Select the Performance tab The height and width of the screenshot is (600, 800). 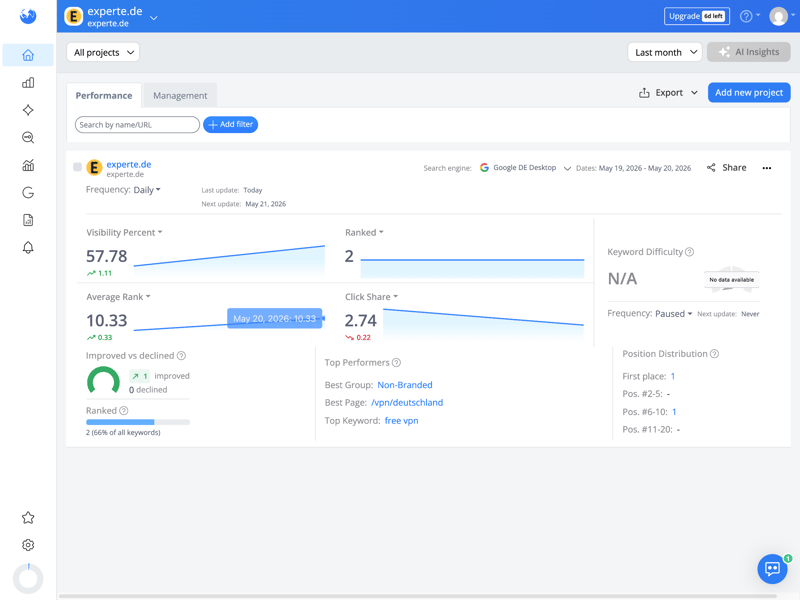pyautogui.click(x=104, y=95)
